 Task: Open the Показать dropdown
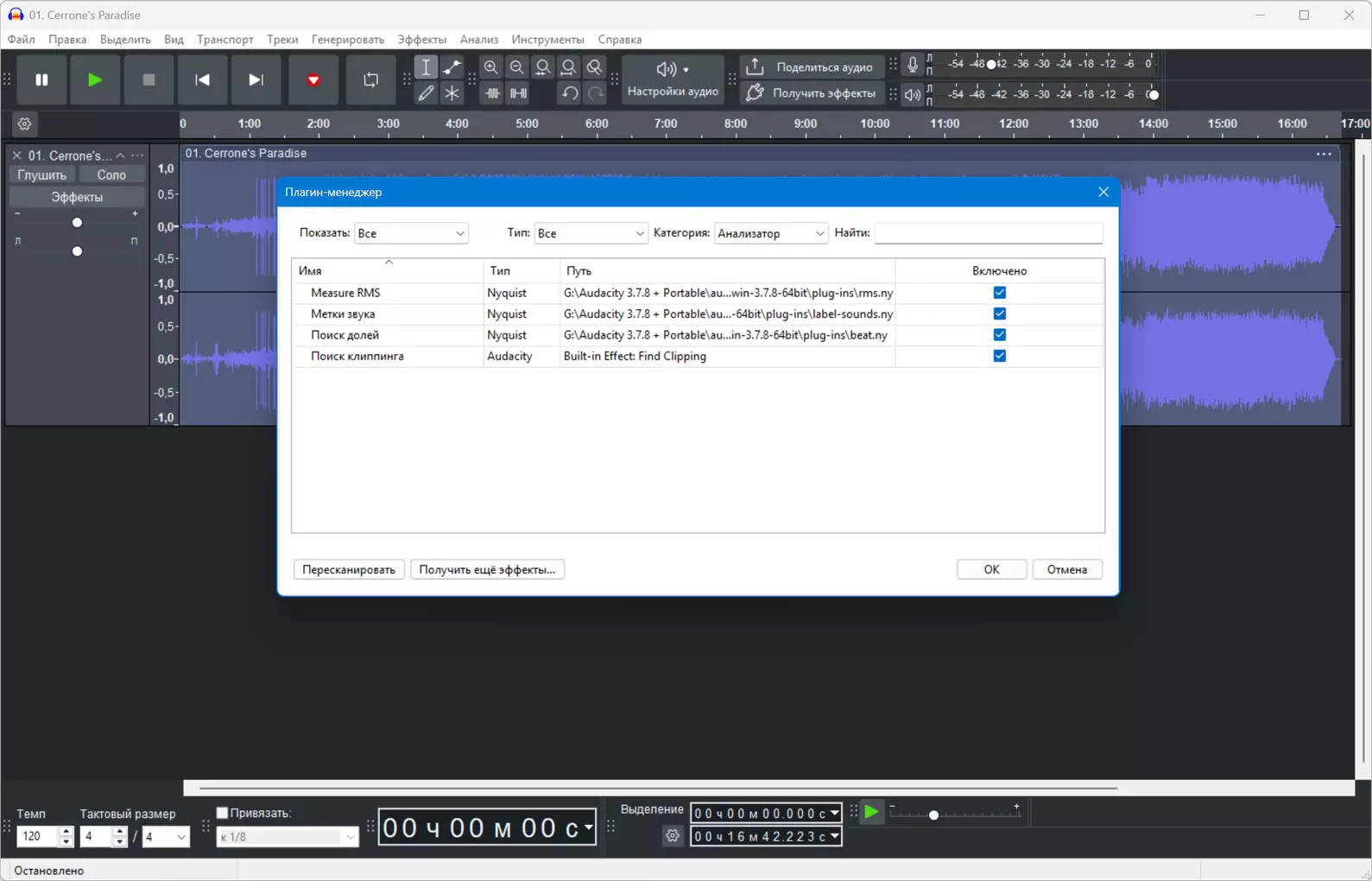point(411,233)
